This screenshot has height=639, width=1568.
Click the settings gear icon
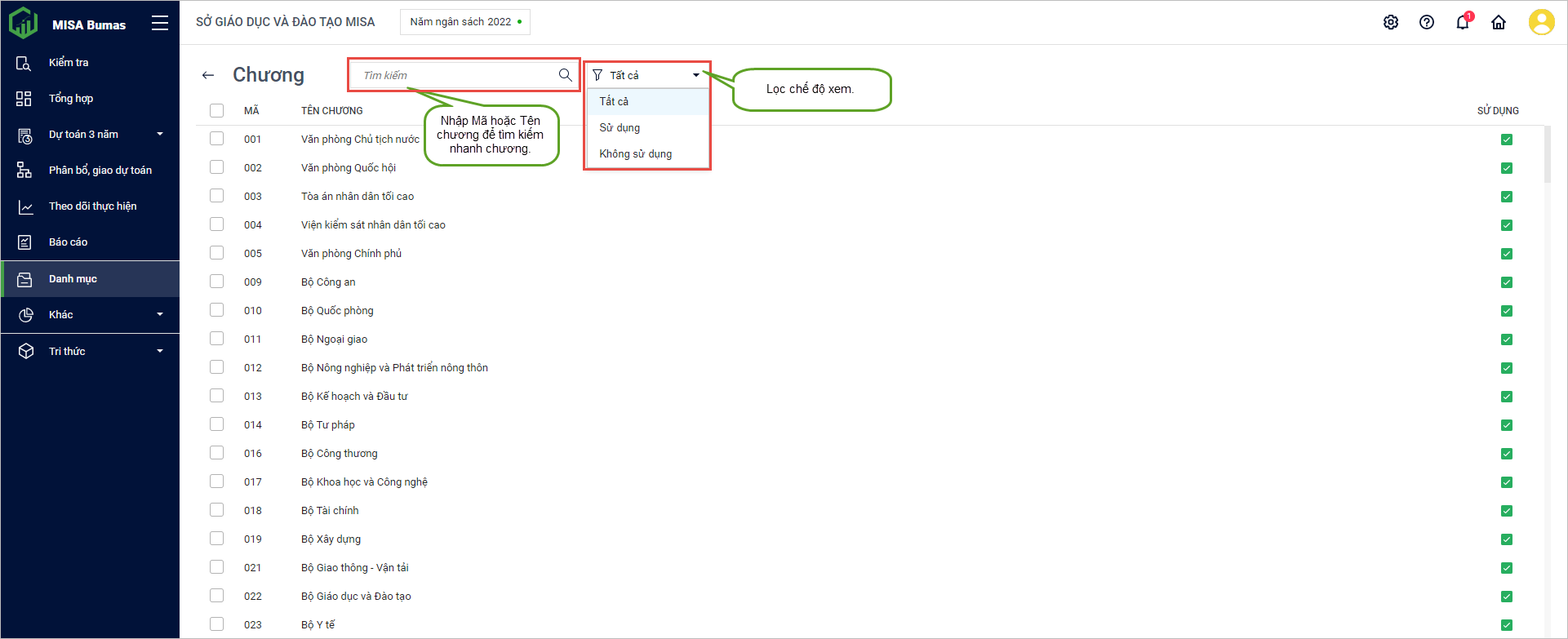(x=1391, y=22)
